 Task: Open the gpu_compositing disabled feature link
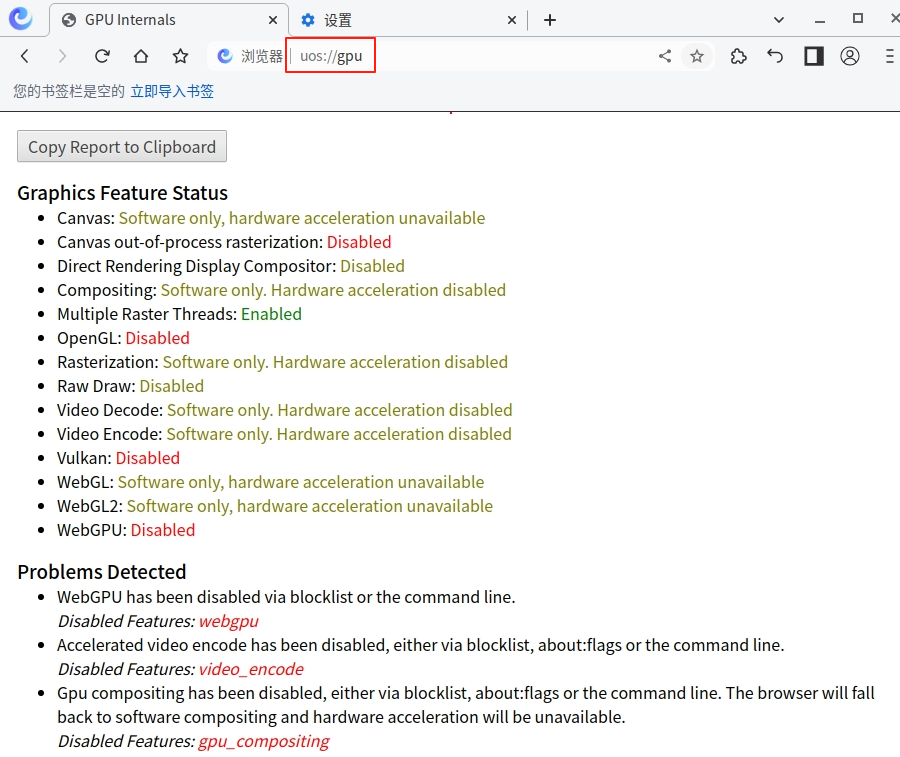click(x=263, y=741)
